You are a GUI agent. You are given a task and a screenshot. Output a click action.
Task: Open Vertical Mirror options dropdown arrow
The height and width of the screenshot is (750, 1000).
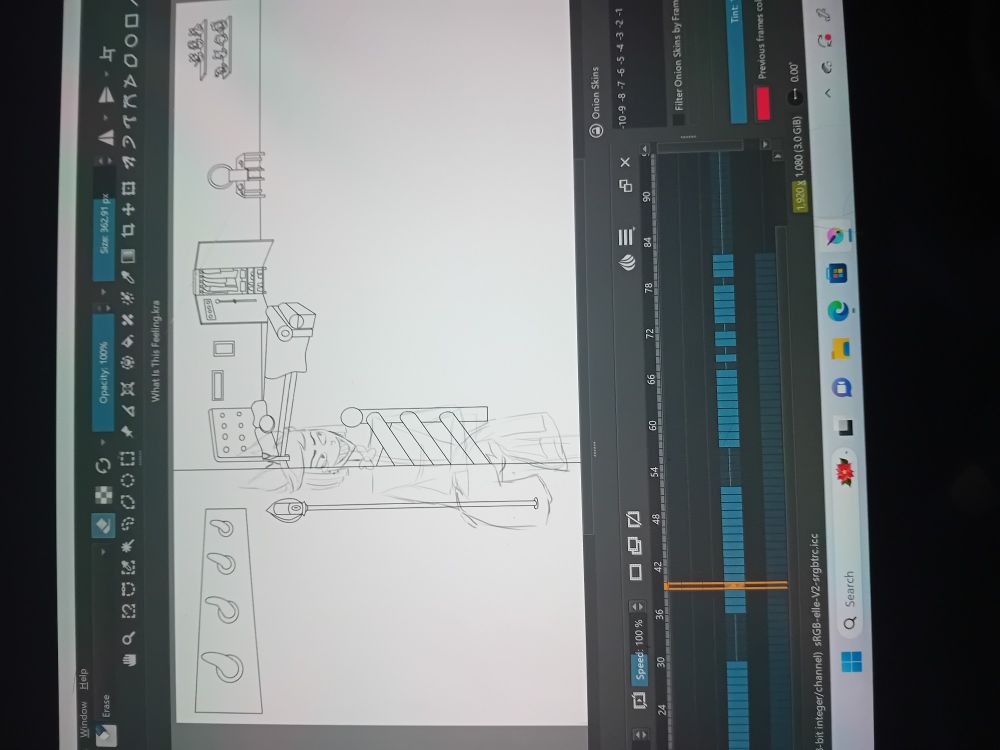[107, 73]
